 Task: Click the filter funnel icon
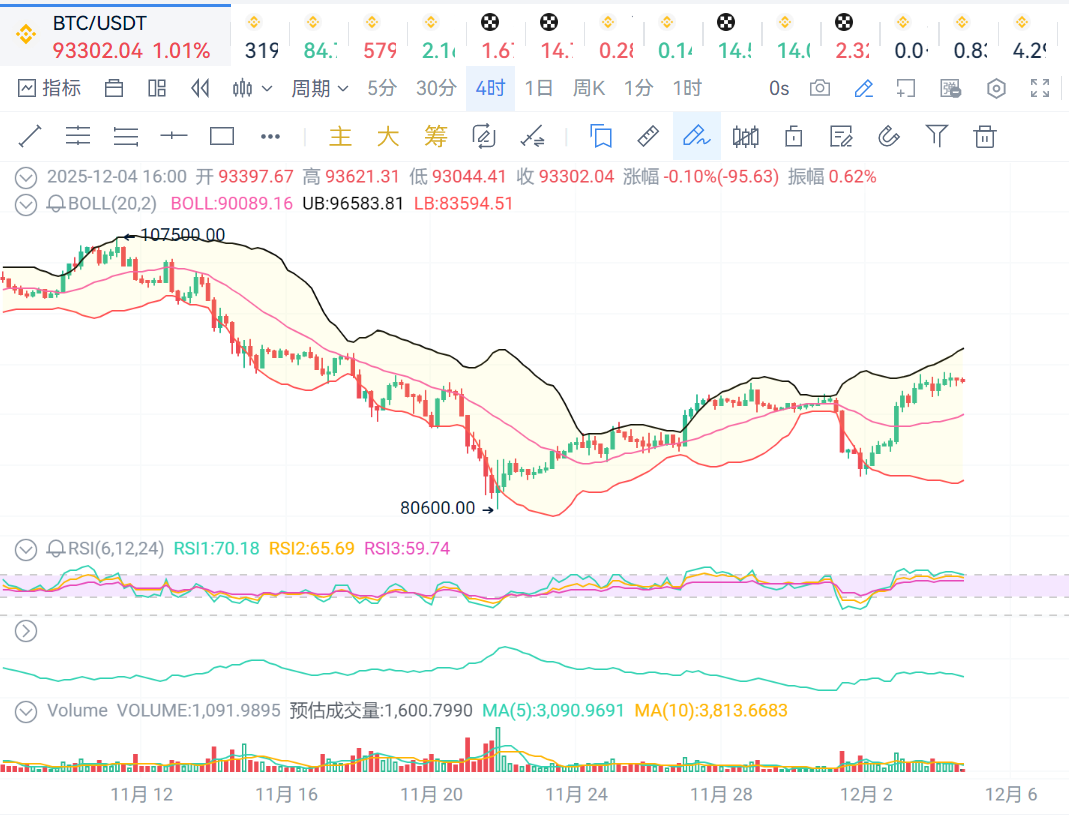tap(936, 136)
